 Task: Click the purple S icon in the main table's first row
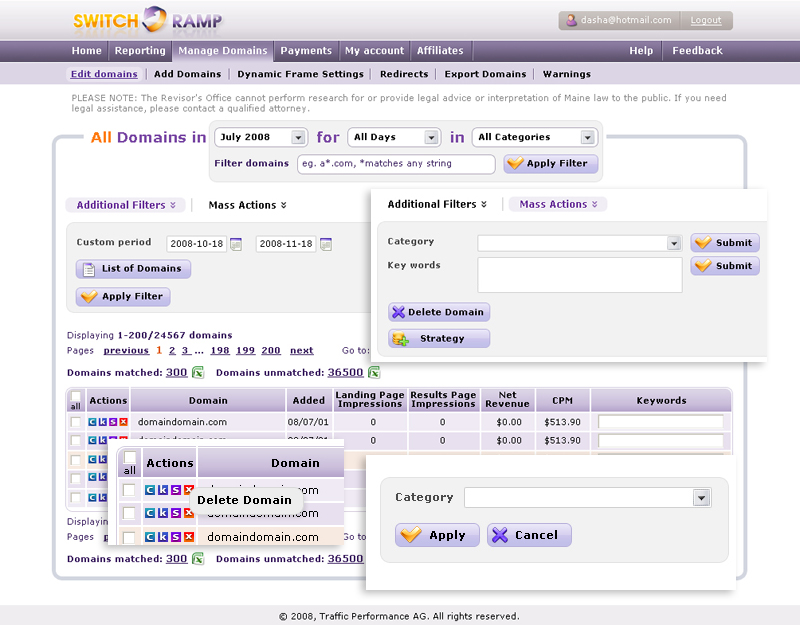click(x=113, y=422)
